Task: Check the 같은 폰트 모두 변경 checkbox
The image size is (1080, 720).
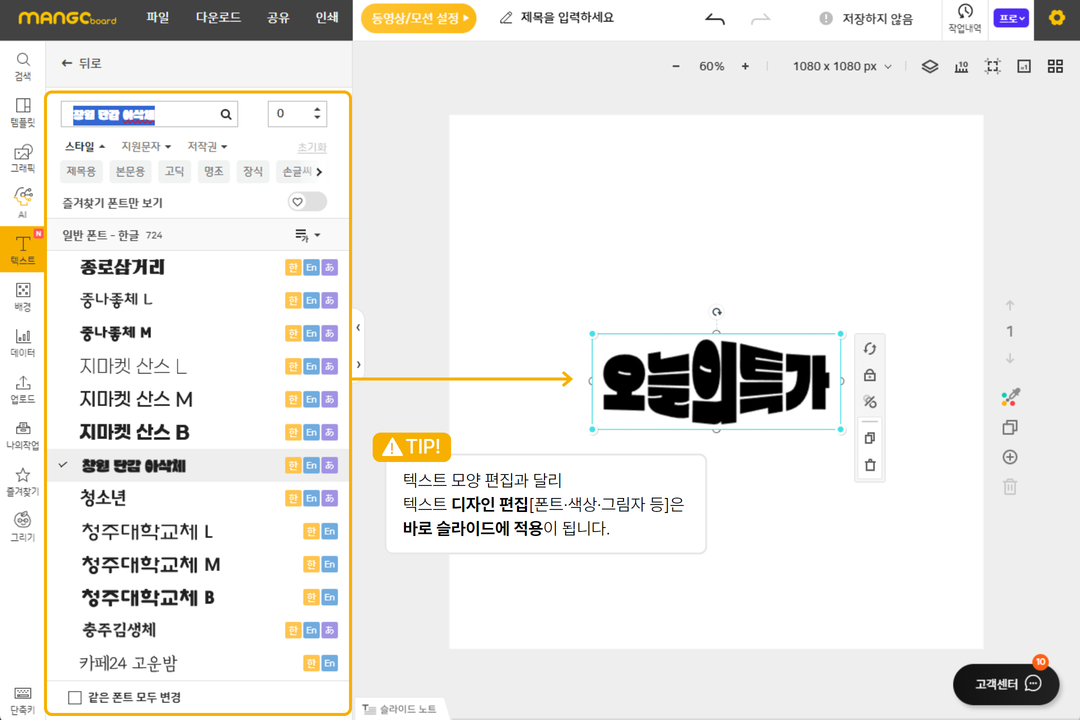Action: pos(75,697)
